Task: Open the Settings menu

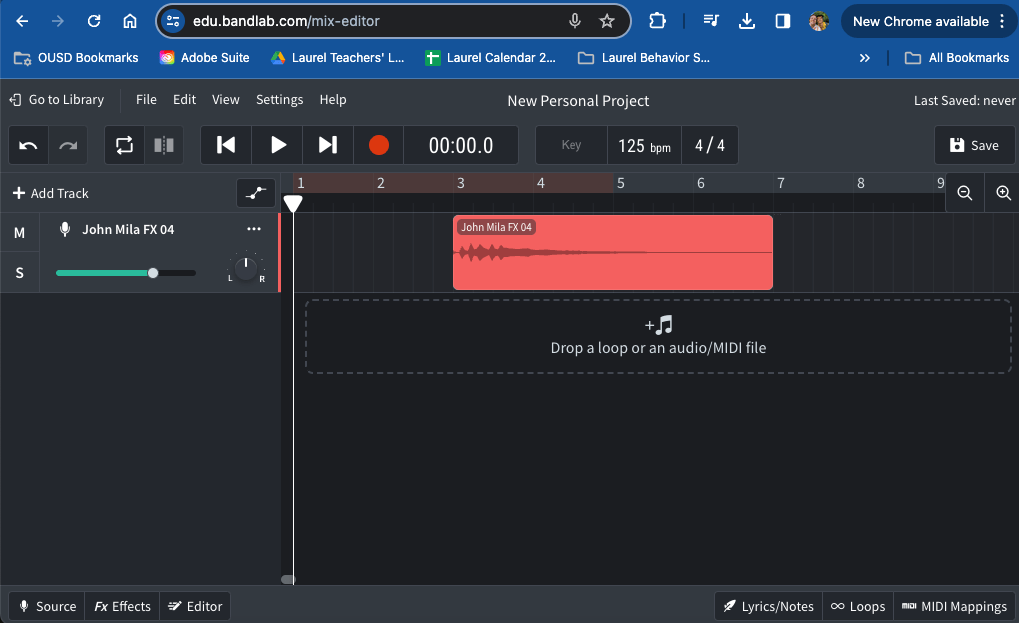Action: 279,99
